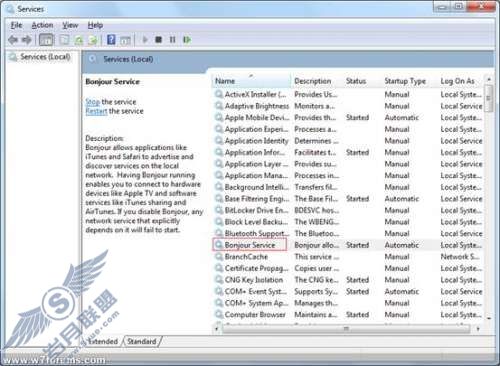The height and width of the screenshot is (366, 500).
Task: Click the Bonjour allo... description cell
Action: (317, 245)
